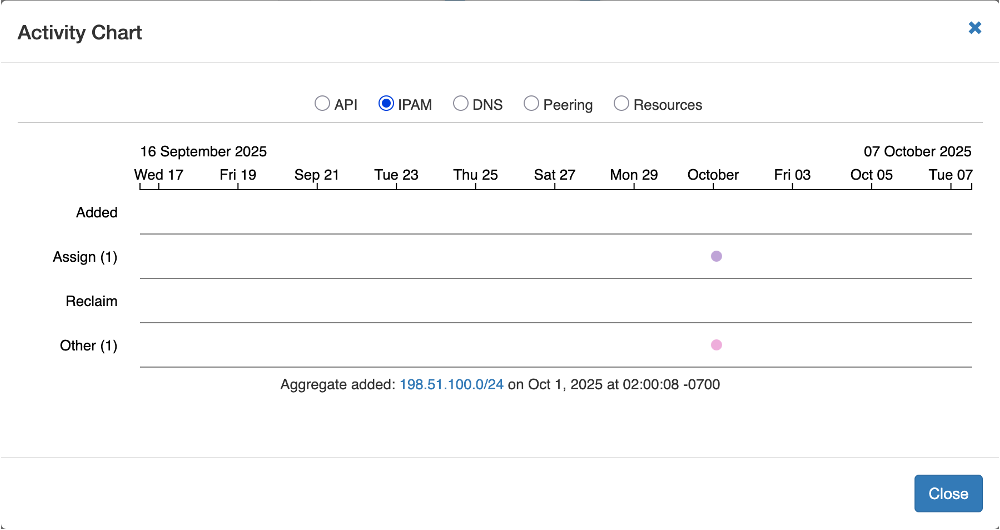1000x530 pixels.
Task: Click the Assign (1) row label
Action: point(85,257)
